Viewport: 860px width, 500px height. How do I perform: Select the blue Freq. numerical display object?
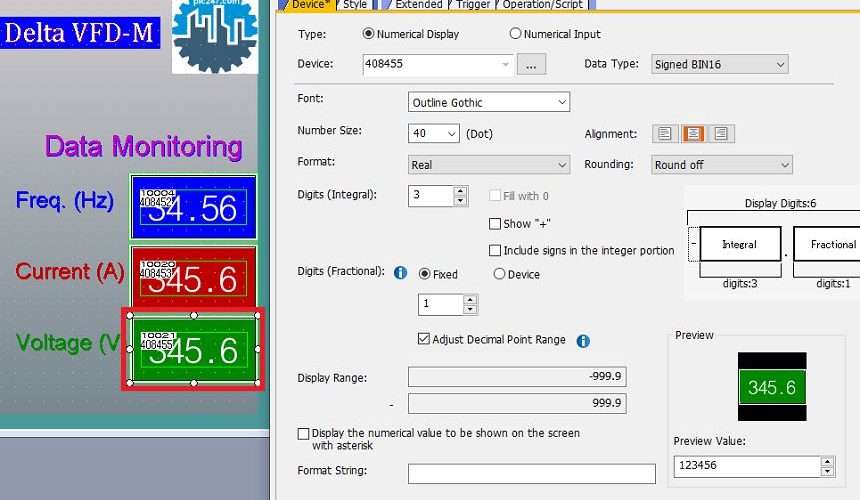[x=193, y=207]
